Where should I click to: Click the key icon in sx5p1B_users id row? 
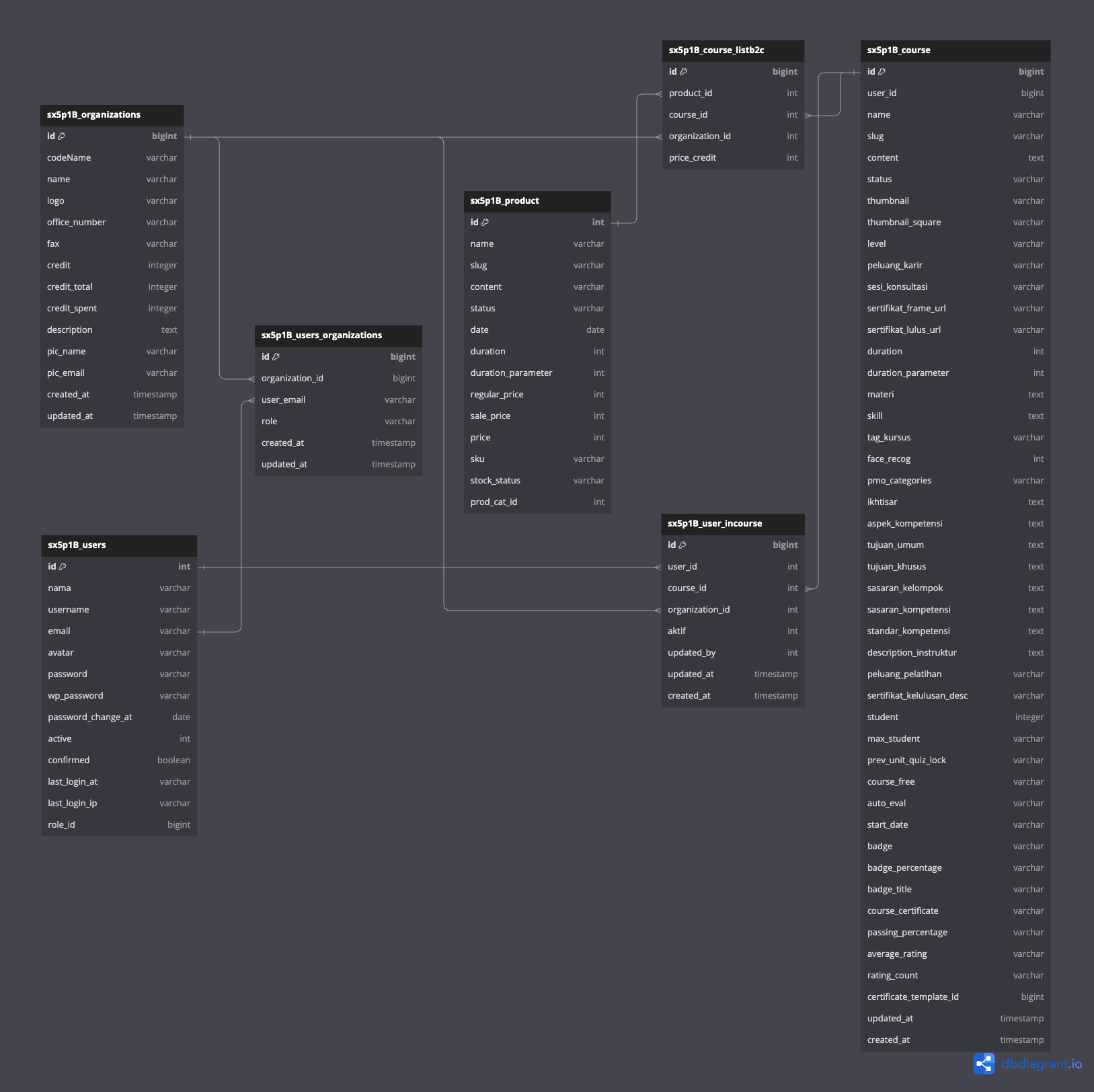(63, 567)
